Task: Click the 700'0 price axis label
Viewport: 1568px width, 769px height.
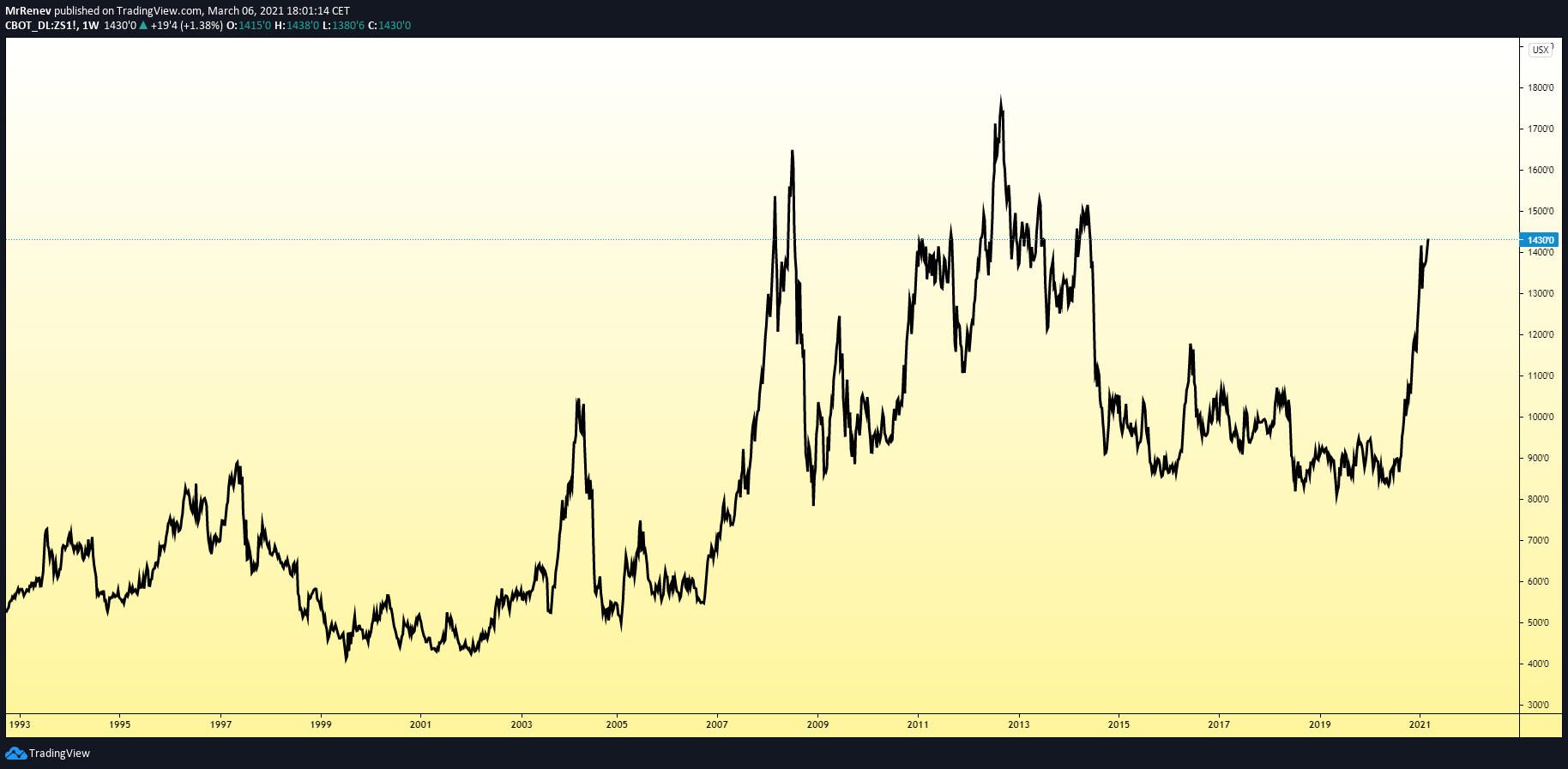Action: [1539, 540]
